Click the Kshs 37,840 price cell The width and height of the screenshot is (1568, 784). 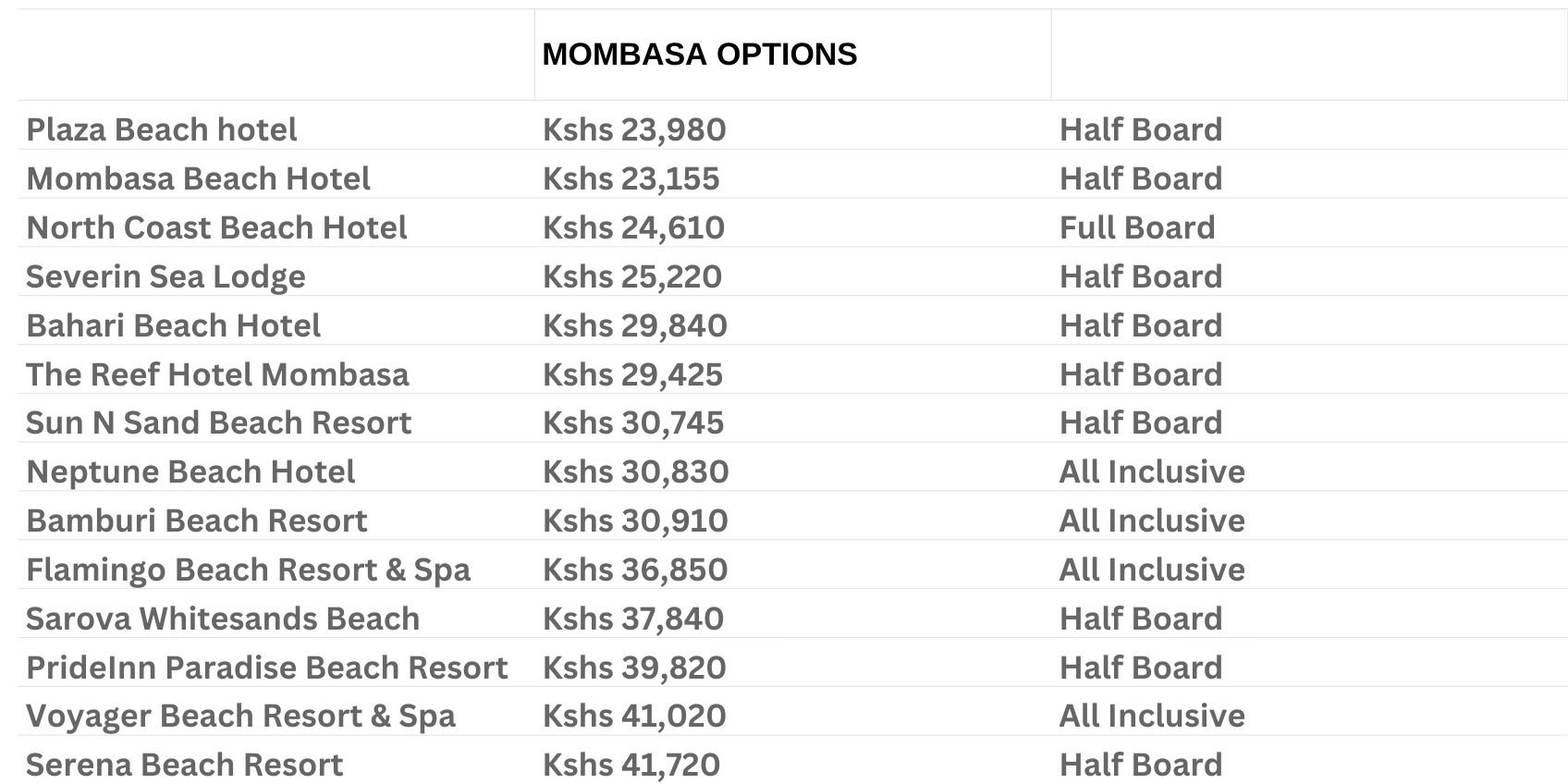click(x=633, y=619)
